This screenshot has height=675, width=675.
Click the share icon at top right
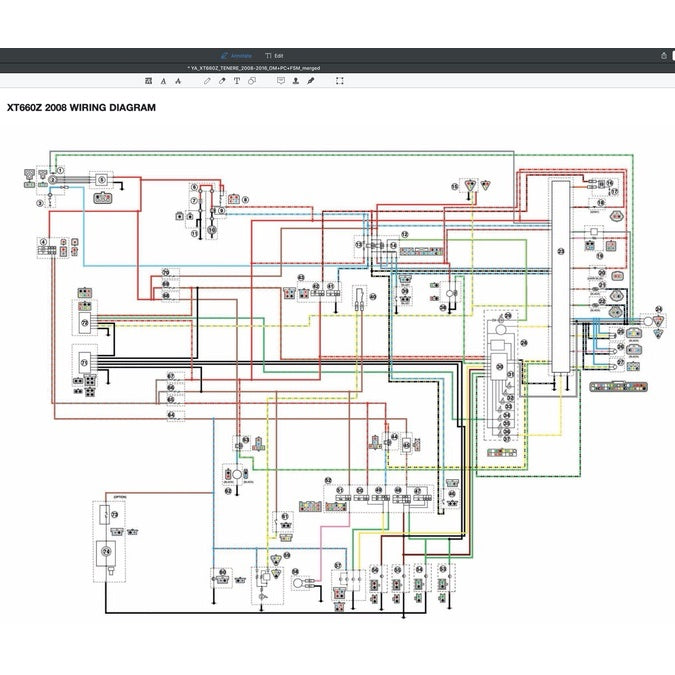pyautogui.click(x=664, y=55)
